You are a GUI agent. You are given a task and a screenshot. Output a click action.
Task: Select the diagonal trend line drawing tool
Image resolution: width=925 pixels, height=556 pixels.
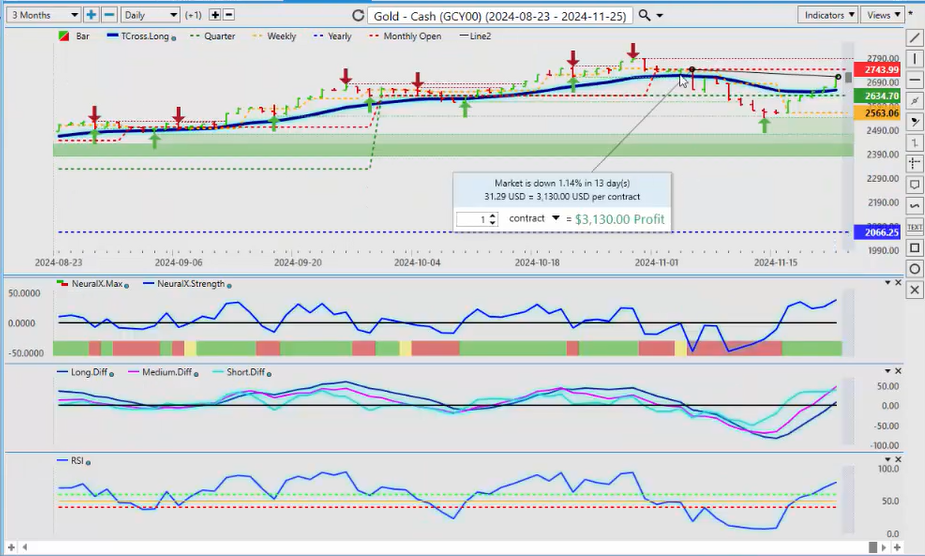tap(914, 38)
